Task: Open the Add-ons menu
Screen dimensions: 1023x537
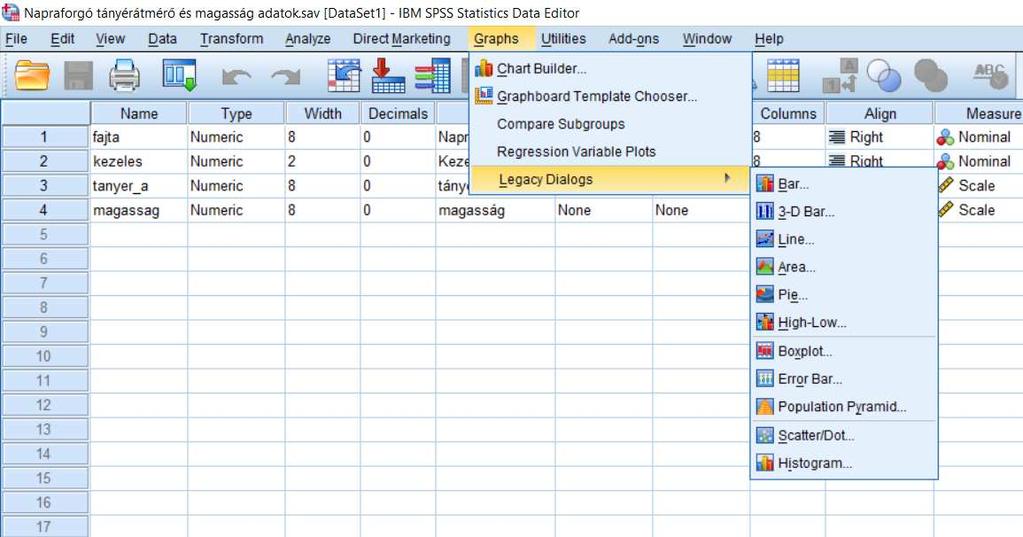Action: coord(634,39)
